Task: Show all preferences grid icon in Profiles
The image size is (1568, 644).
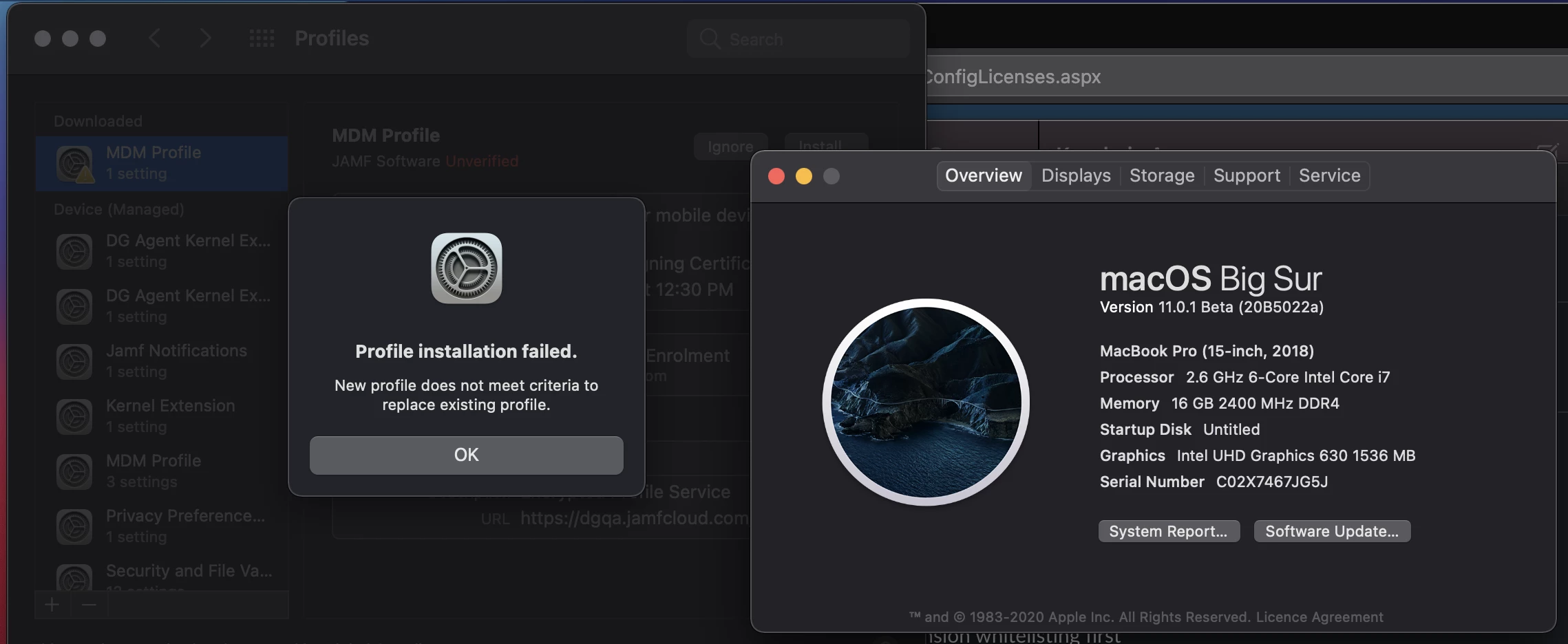Action: pyautogui.click(x=262, y=39)
